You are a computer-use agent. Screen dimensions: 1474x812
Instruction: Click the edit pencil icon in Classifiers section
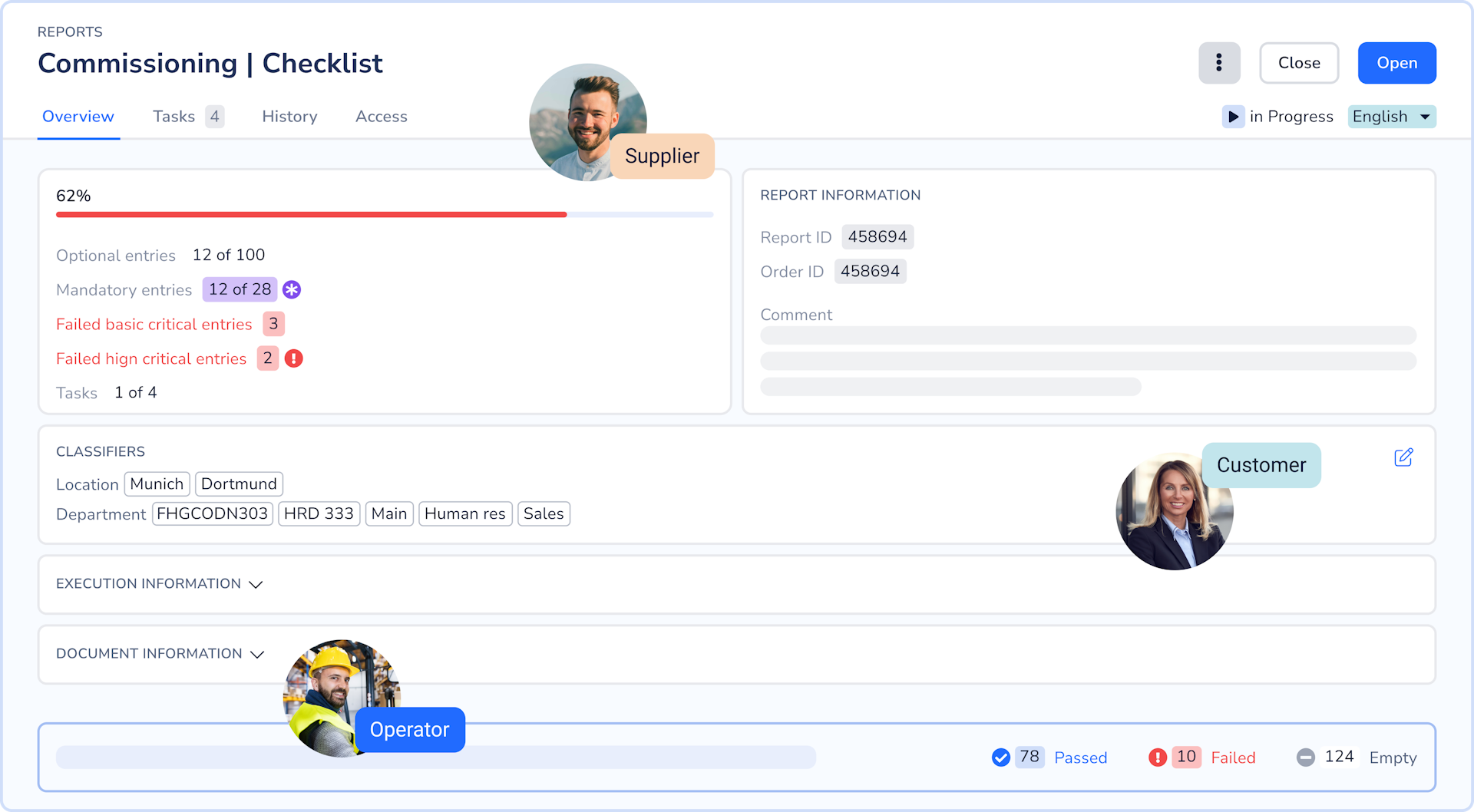(x=1404, y=457)
